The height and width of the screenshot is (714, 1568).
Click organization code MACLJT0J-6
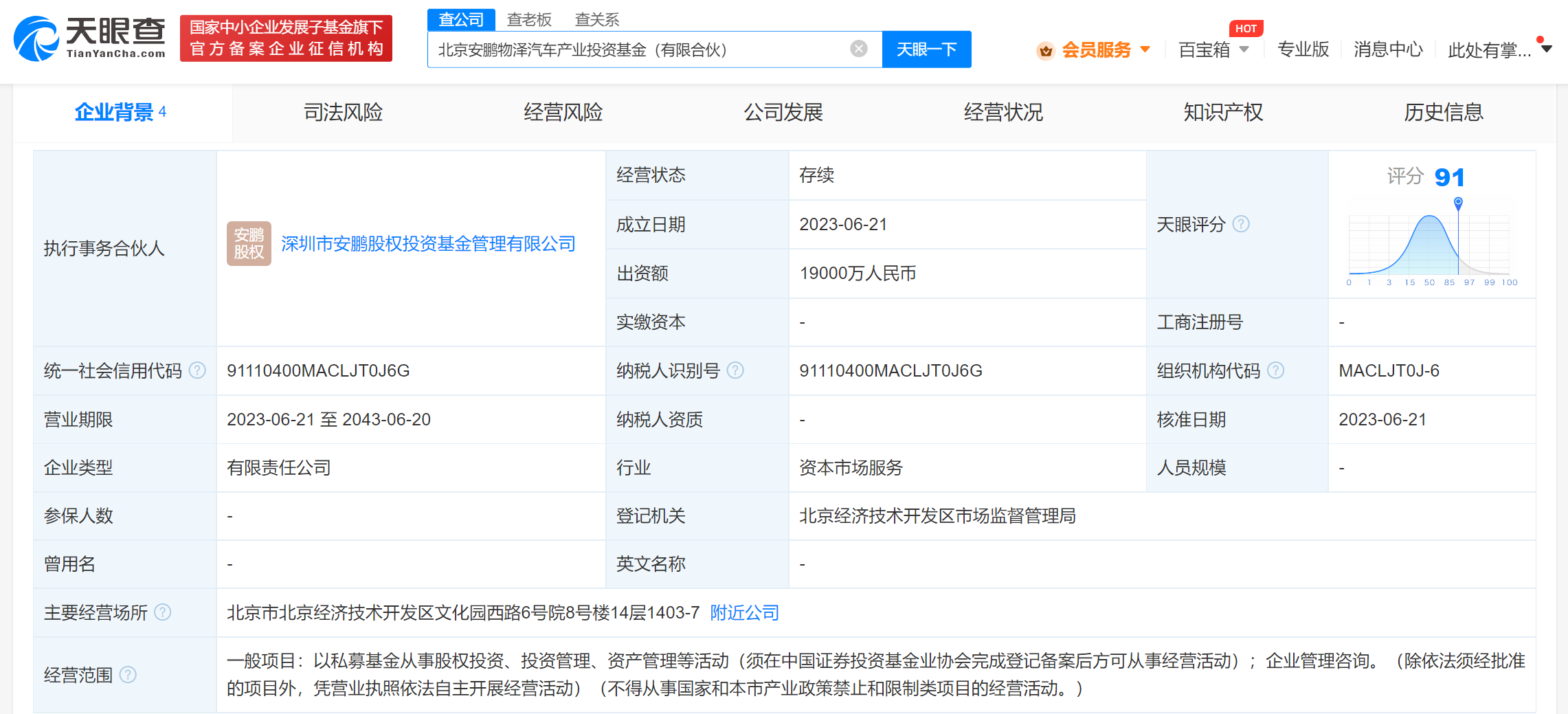[x=1389, y=370]
